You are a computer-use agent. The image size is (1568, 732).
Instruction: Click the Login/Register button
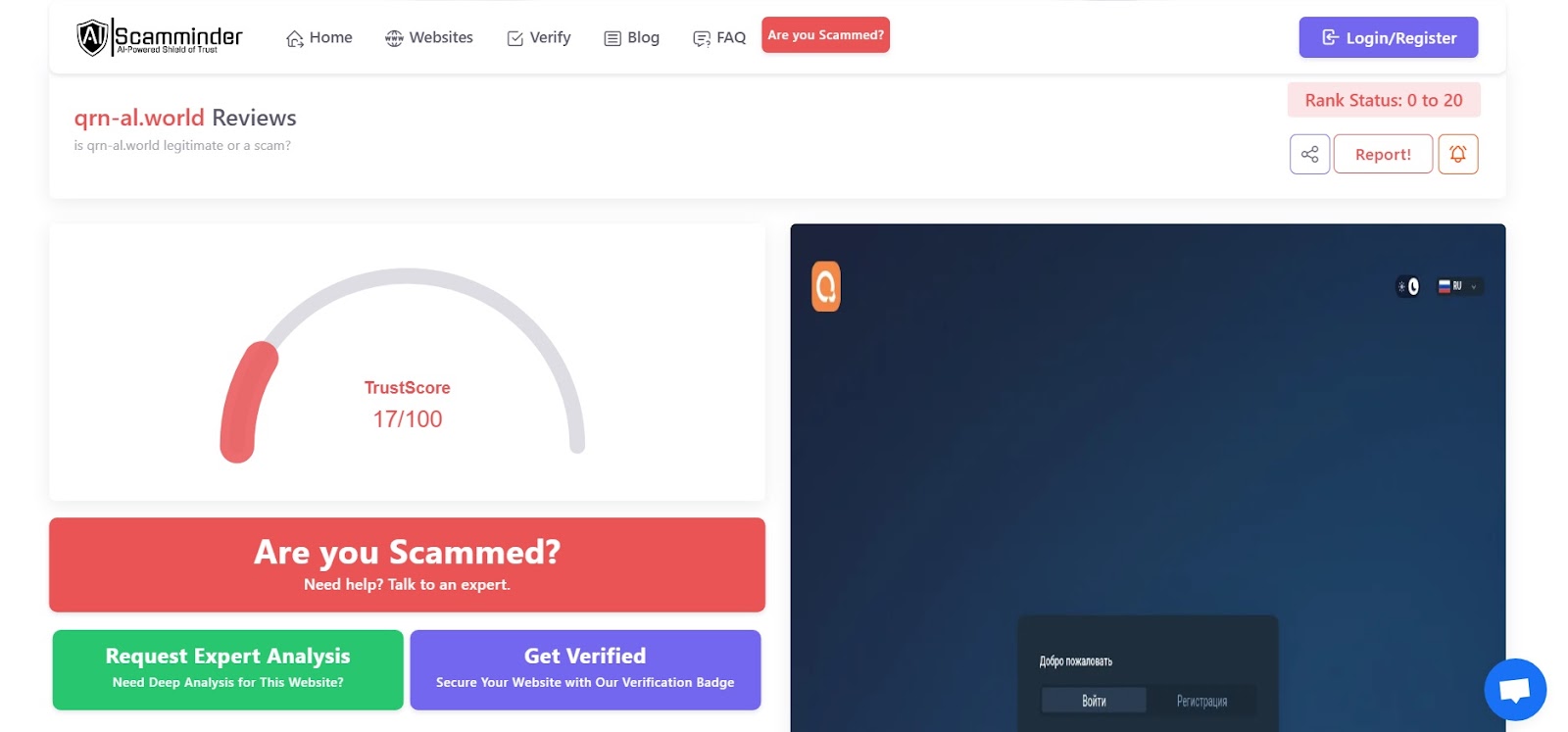point(1388,37)
